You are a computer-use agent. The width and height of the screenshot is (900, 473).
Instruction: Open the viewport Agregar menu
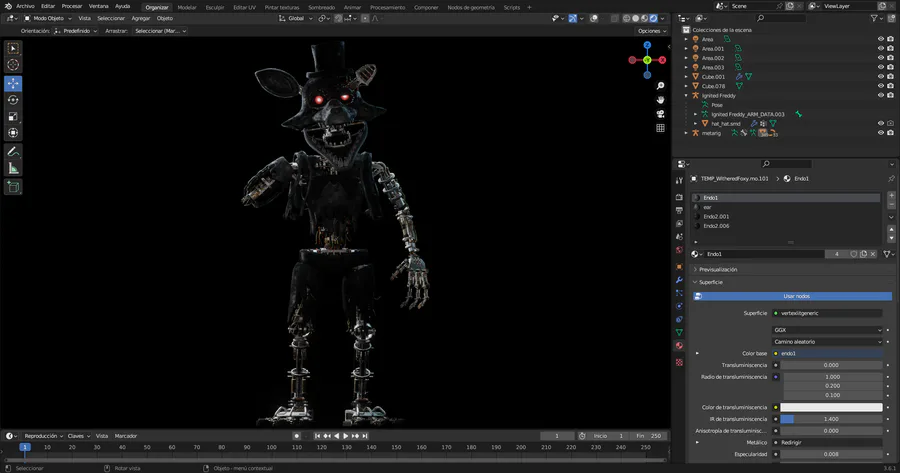(141, 18)
